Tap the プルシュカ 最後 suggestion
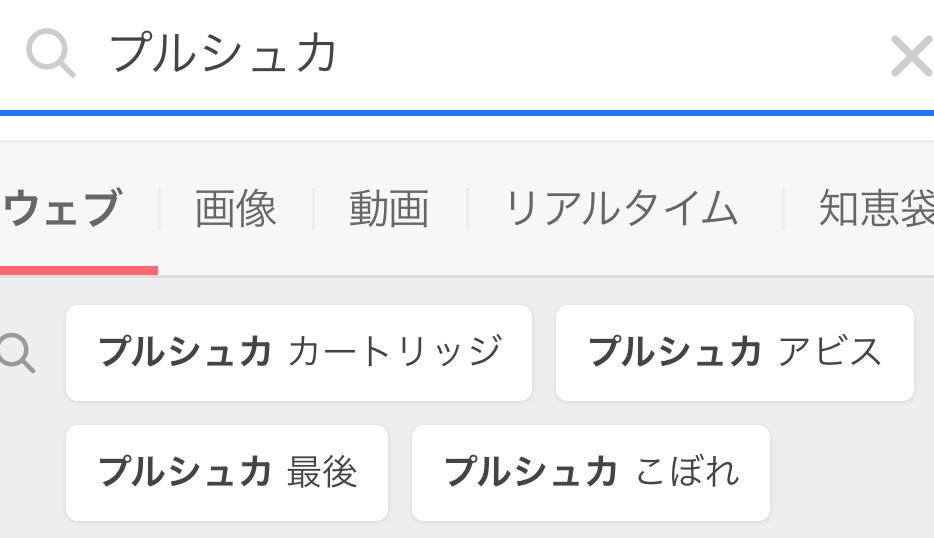 click(x=226, y=473)
